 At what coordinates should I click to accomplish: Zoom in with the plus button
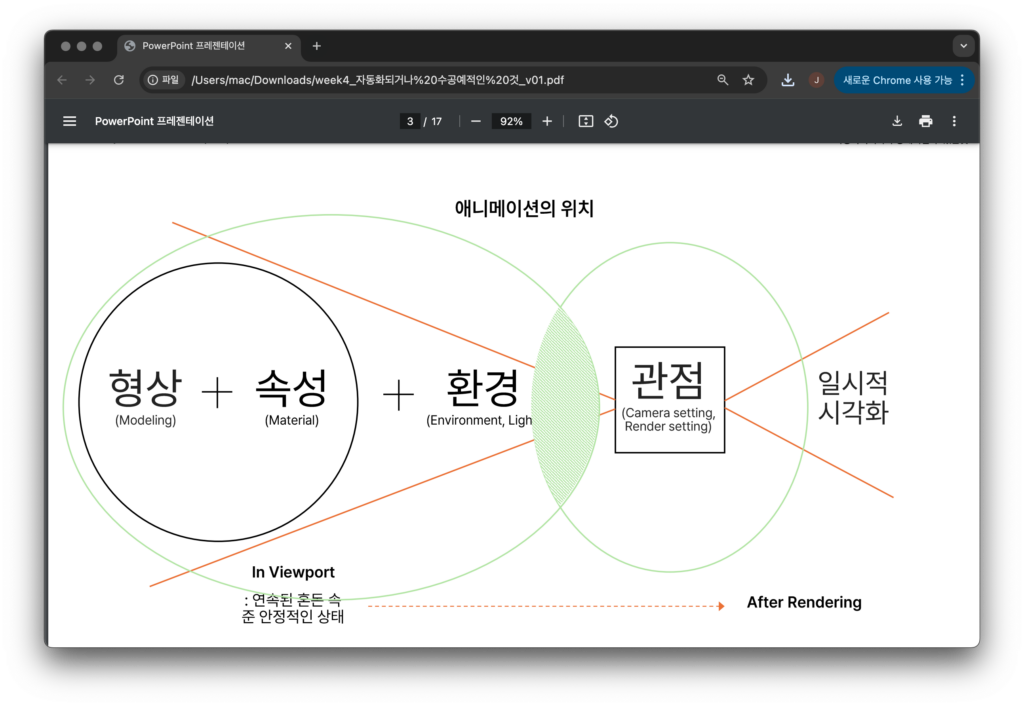[x=547, y=121]
